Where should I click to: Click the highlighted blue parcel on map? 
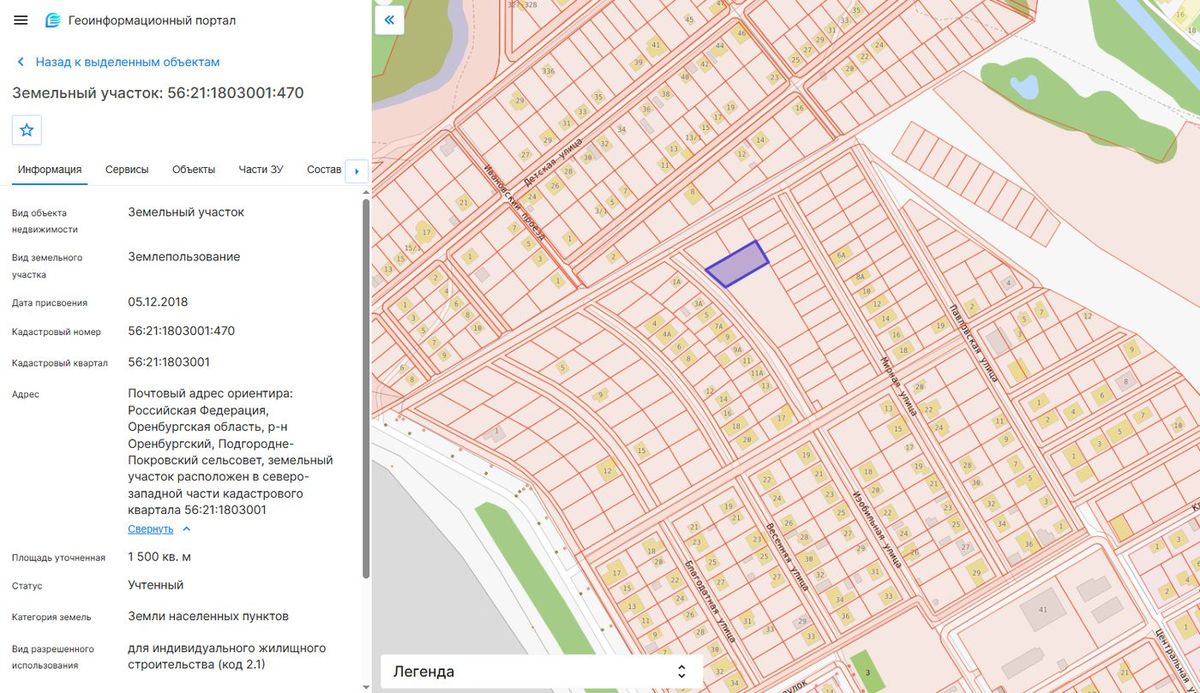point(737,264)
